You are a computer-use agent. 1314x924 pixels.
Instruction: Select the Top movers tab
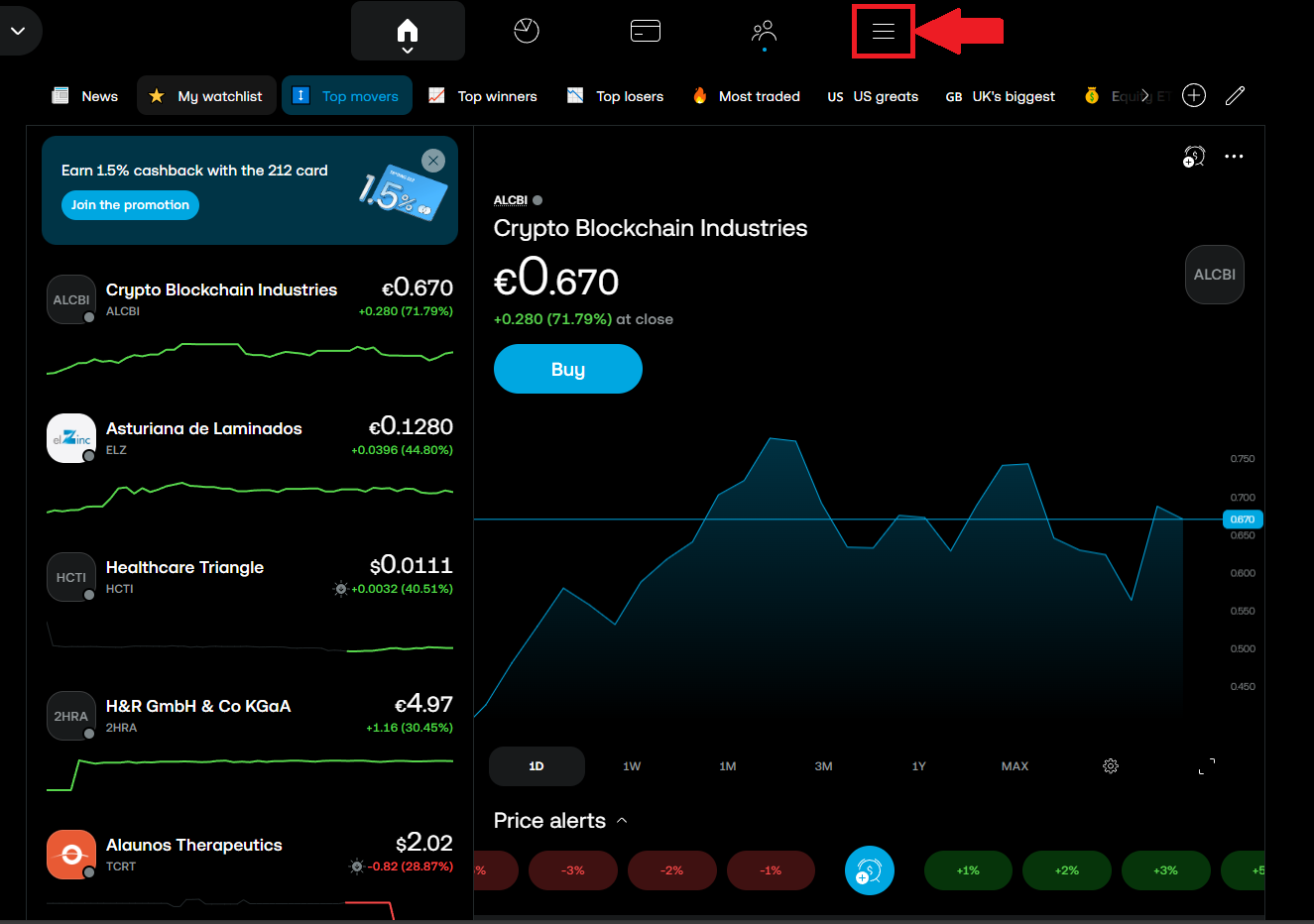tap(347, 96)
